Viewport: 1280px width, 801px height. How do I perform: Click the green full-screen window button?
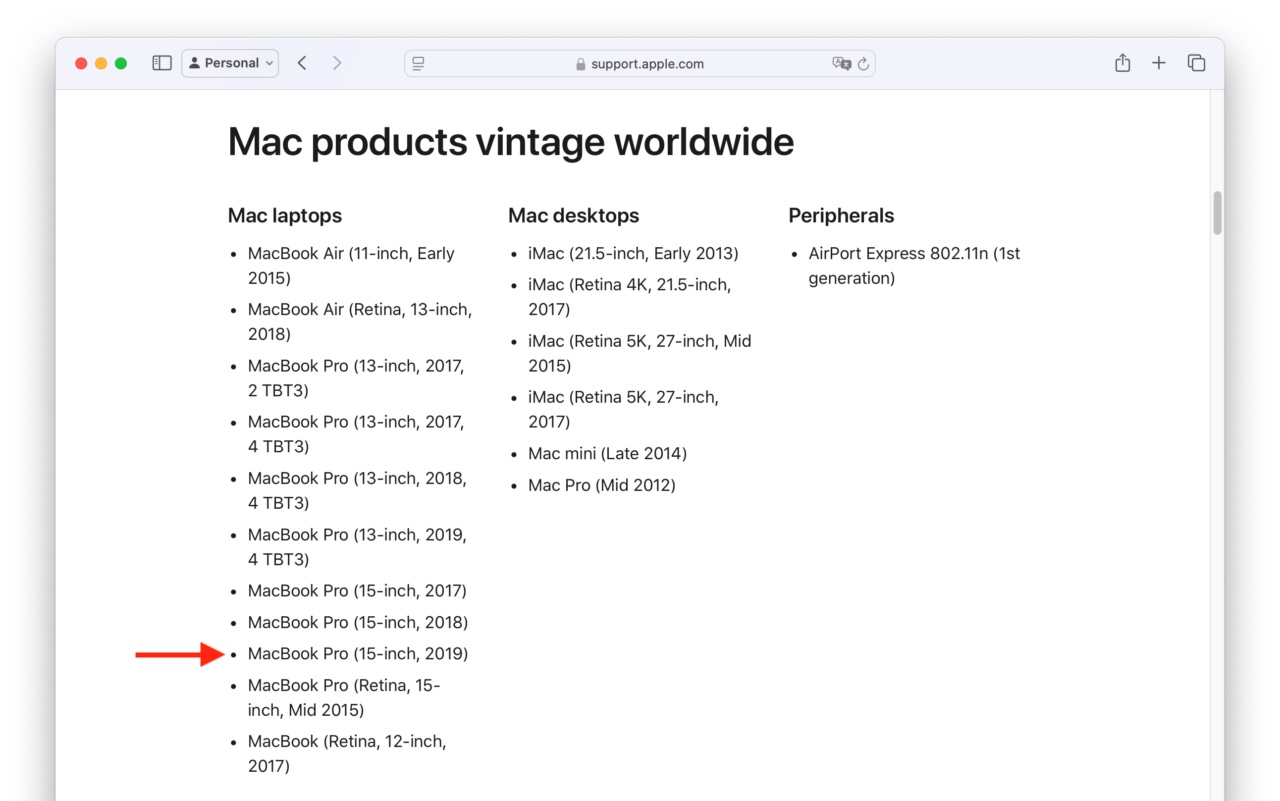[x=121, y=63]
